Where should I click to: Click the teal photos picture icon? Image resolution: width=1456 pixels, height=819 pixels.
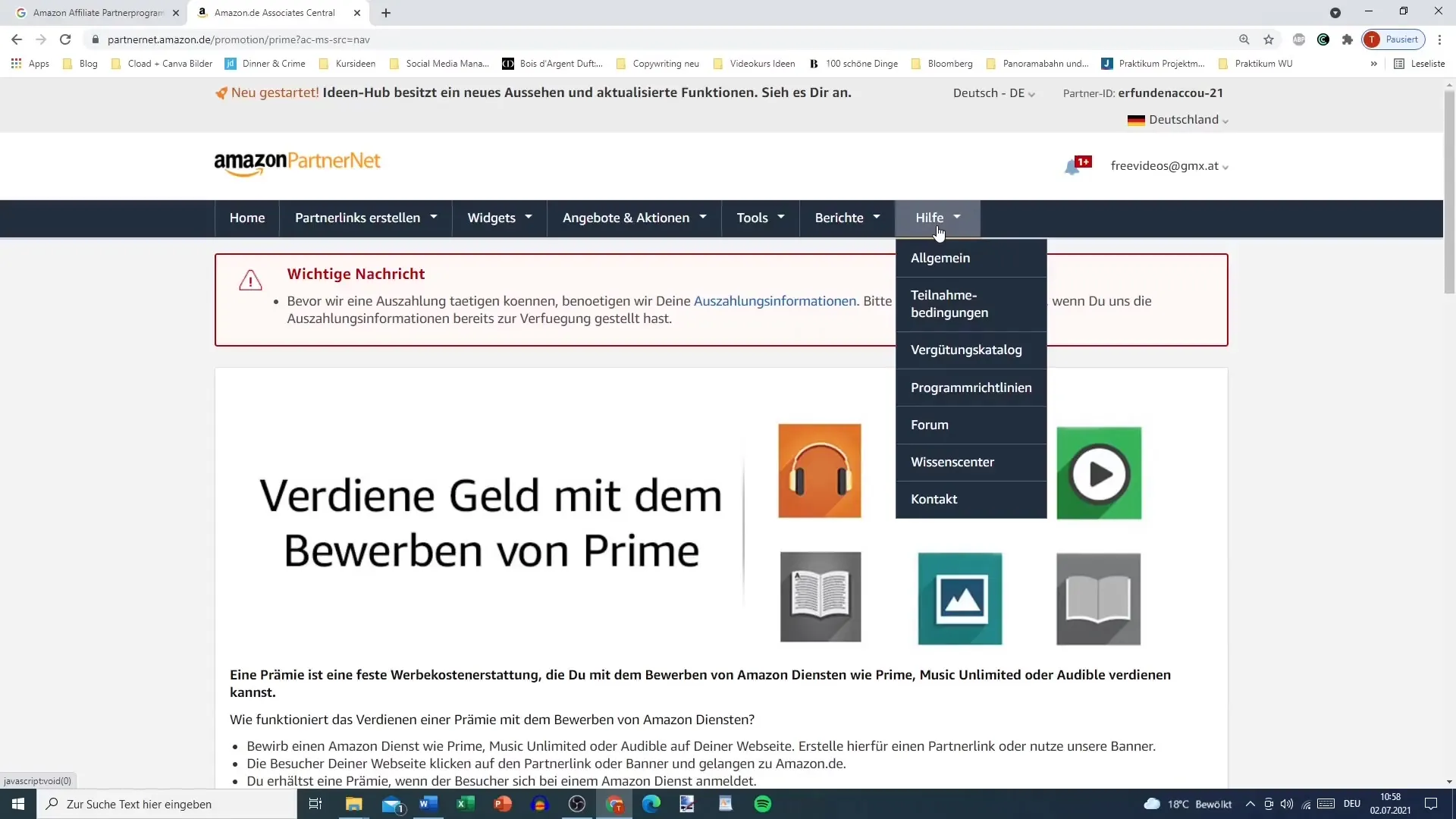[960, 599]
